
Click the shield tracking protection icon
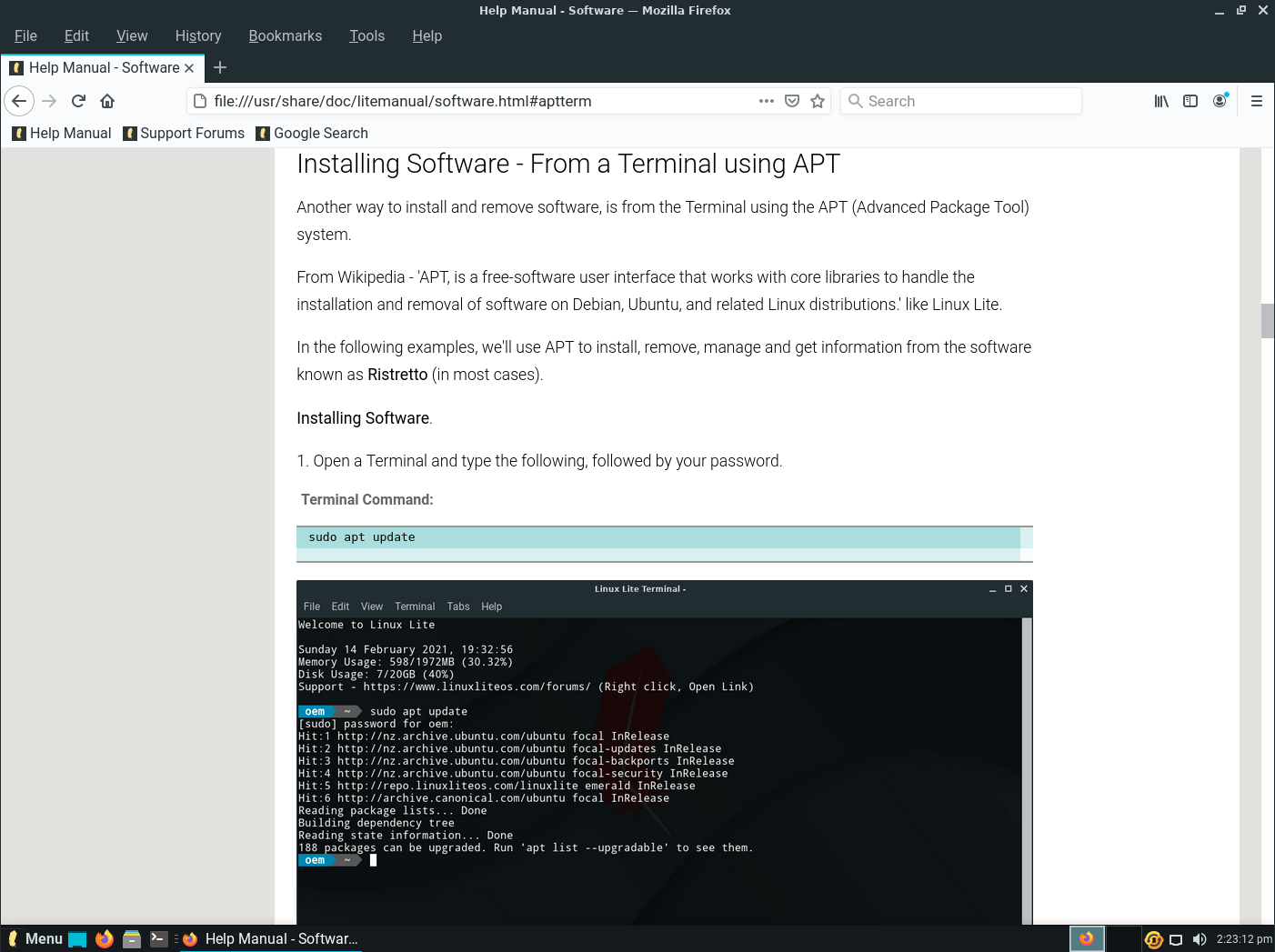pyautogui.click(x=792, y=101)
